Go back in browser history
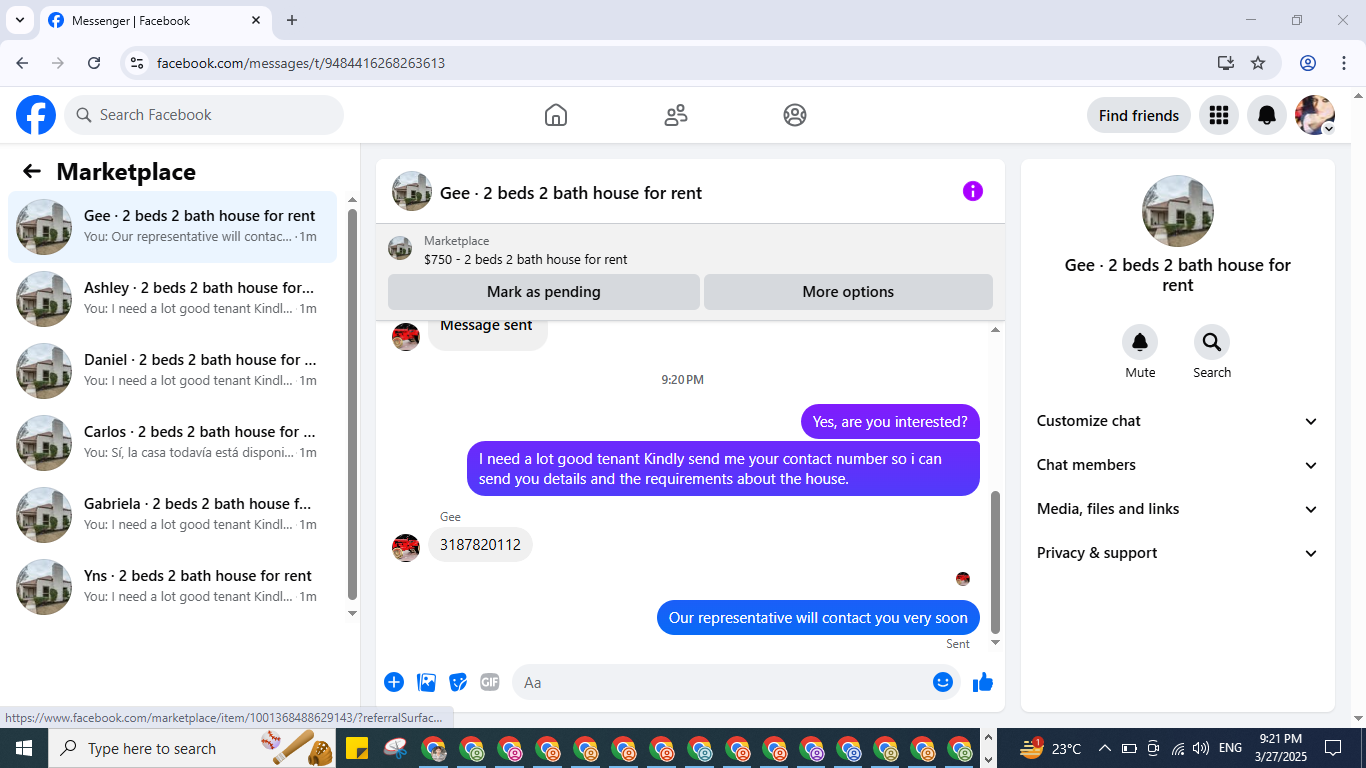Screen dimensions: 1366x768 click(22, 63)
